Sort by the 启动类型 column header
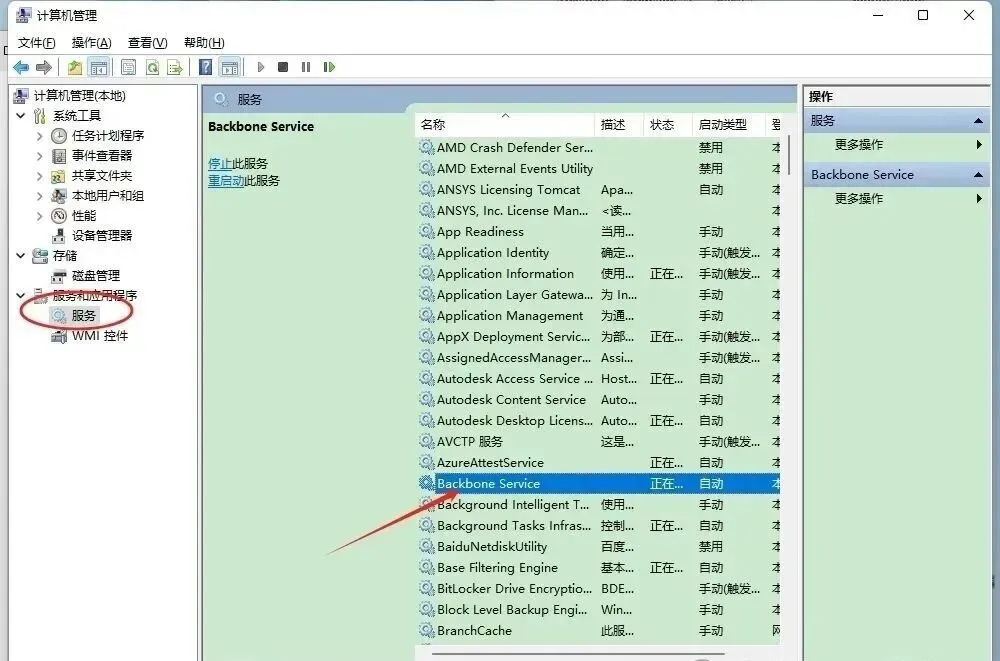The width and height of the screenshot is (1000, 661). pos(728,124)
